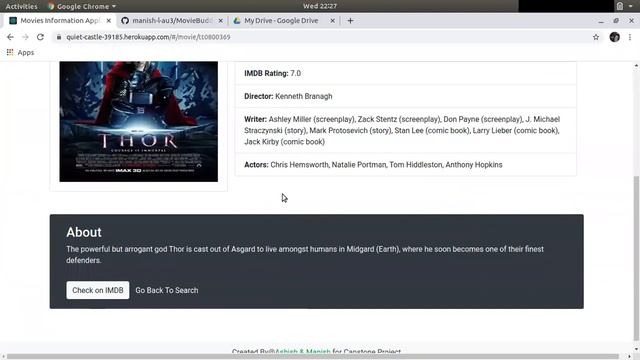Click the vertical page scrollbar thumb
640x360 pixels.
click(x=636, y=257)
